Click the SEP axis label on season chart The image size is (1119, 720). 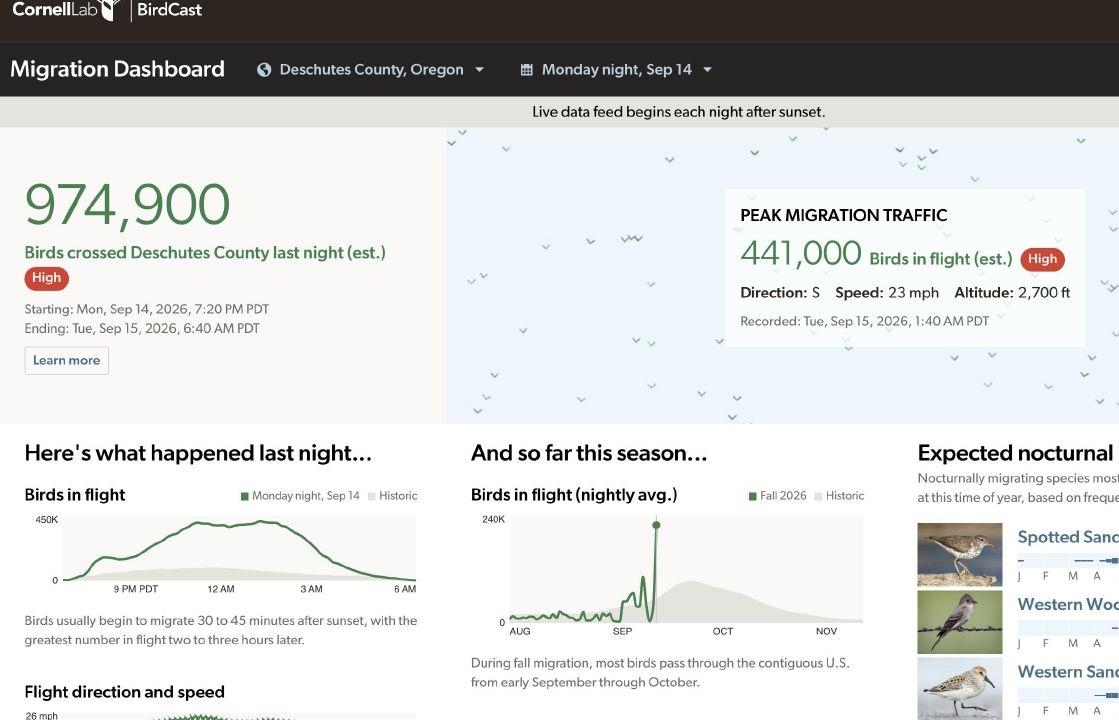coord(622,632)
